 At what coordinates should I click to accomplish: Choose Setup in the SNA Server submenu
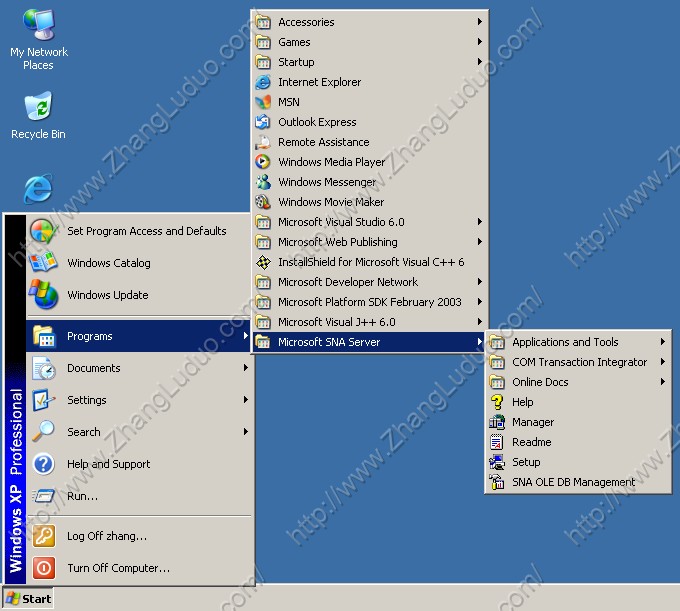click(x=578, y=462)
